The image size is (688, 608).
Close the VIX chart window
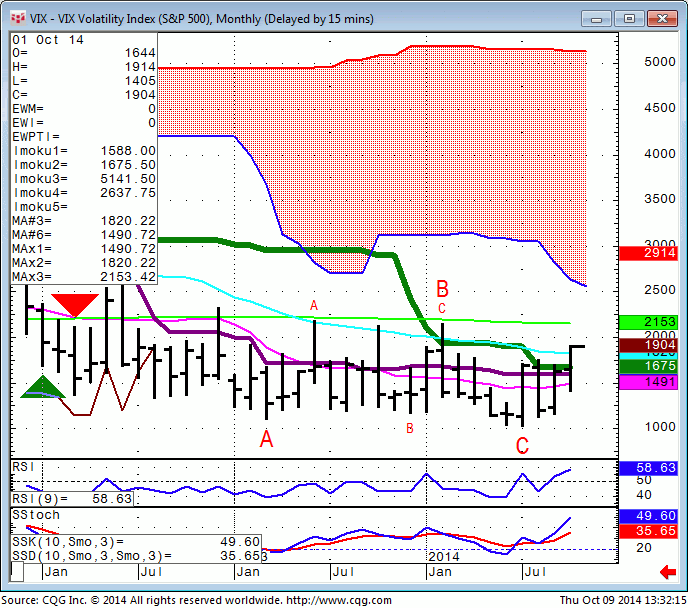pyautogui.click(x=662, y=19)
